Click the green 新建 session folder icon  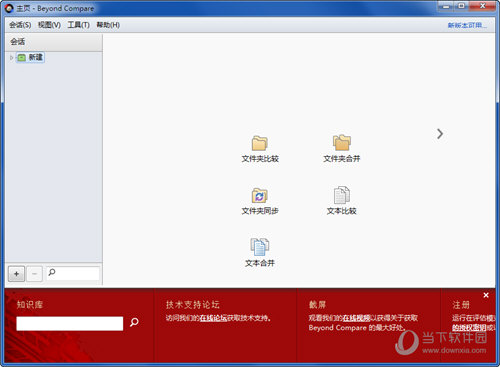(21, 58)
